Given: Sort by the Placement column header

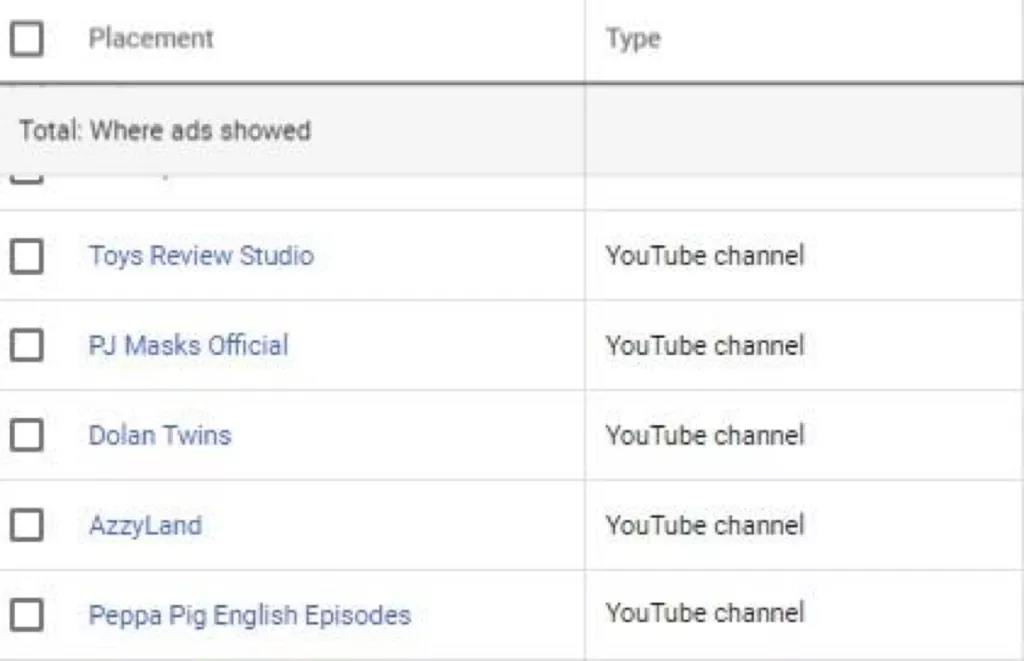Looking at the screenshot, I should pos(151,39).
